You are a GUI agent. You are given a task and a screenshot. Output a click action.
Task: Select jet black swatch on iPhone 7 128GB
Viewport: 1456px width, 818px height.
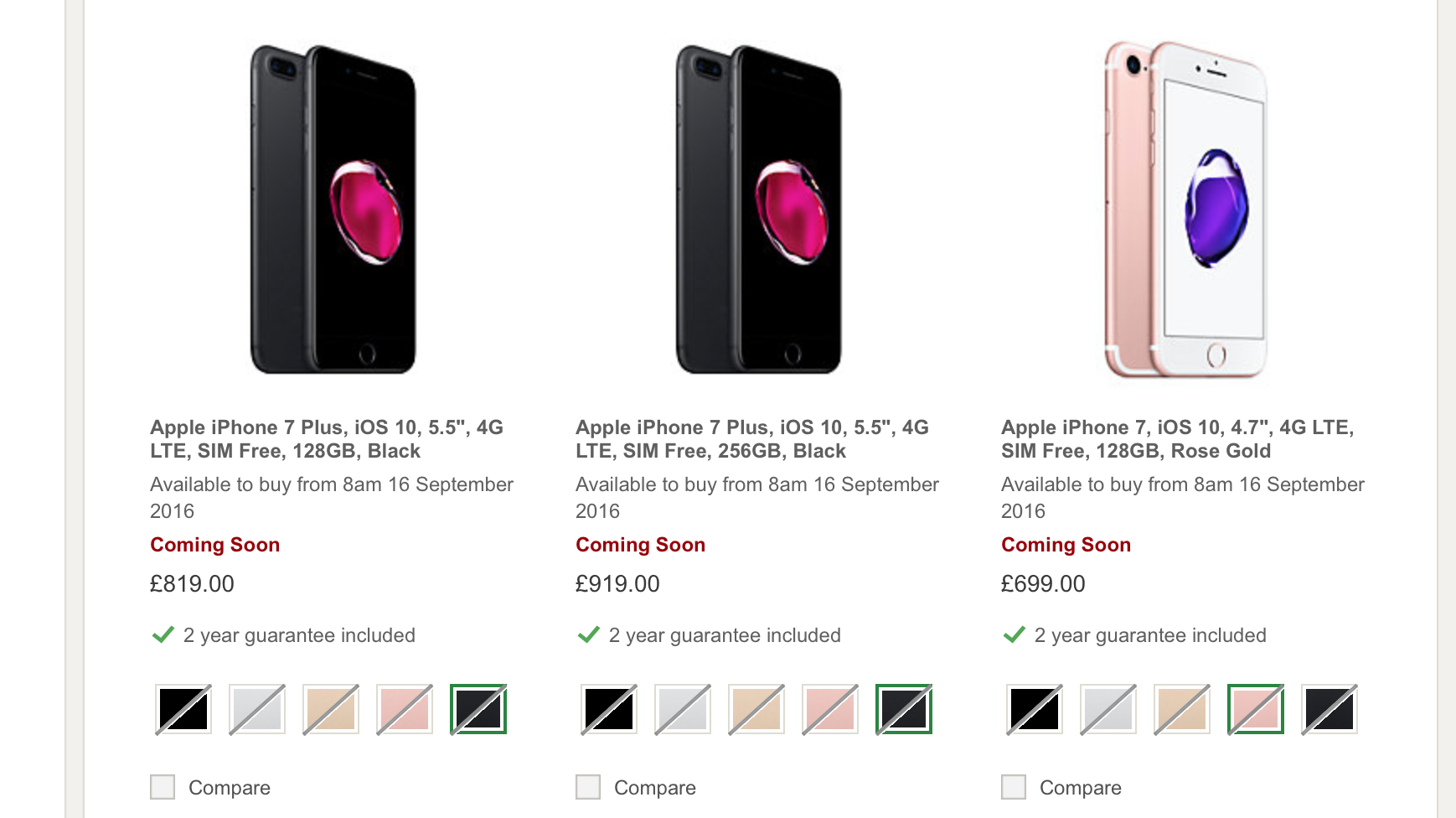pos(1330,709)
